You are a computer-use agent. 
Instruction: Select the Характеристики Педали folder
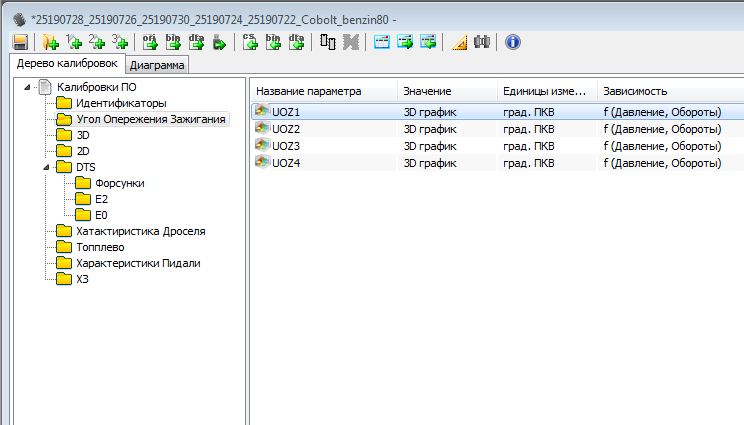(138, 263)
